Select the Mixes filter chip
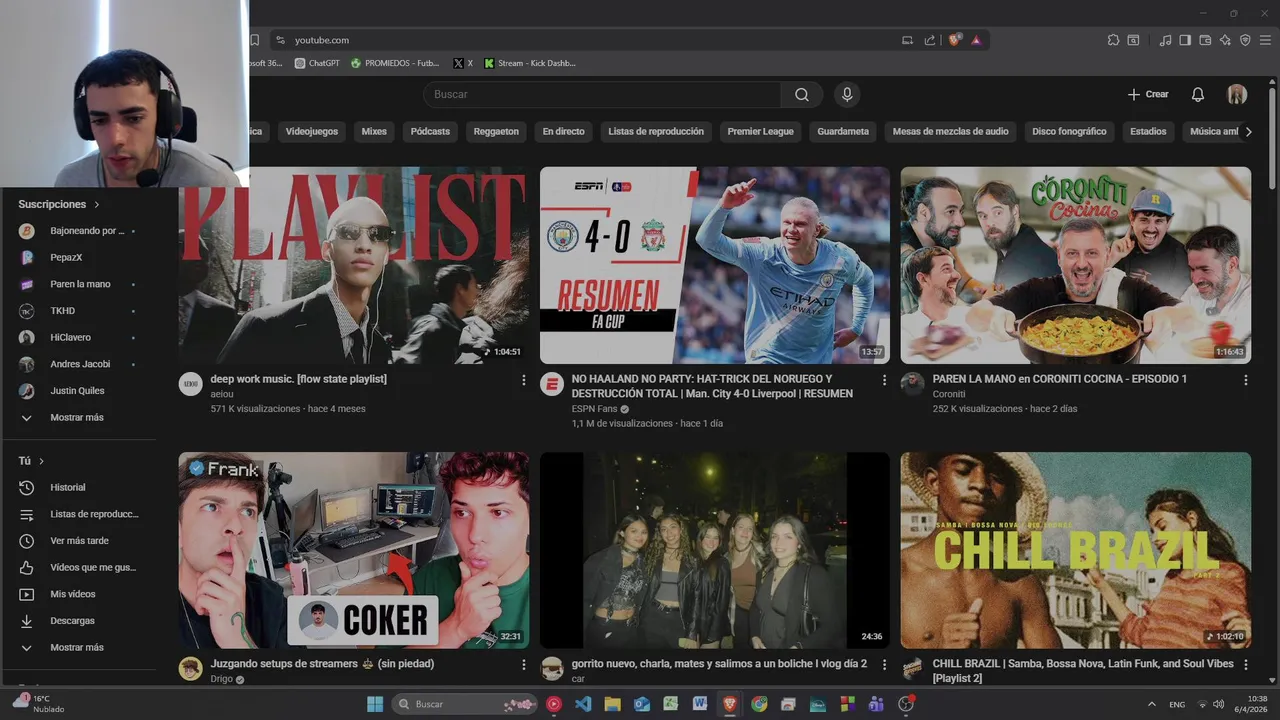This screenshot has height=720, width=1280. tap(374, 131)
